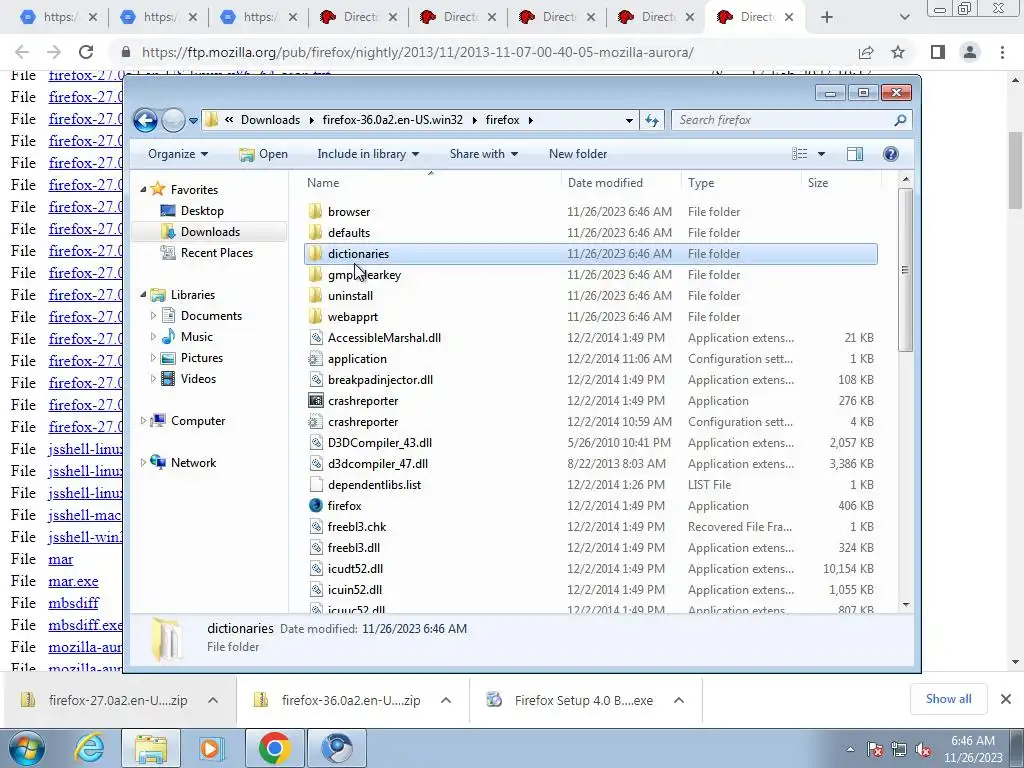The width and height of the screenshot is (1024, 768).
Task: Click New folder in toolbar
Action: pos(578,154)
